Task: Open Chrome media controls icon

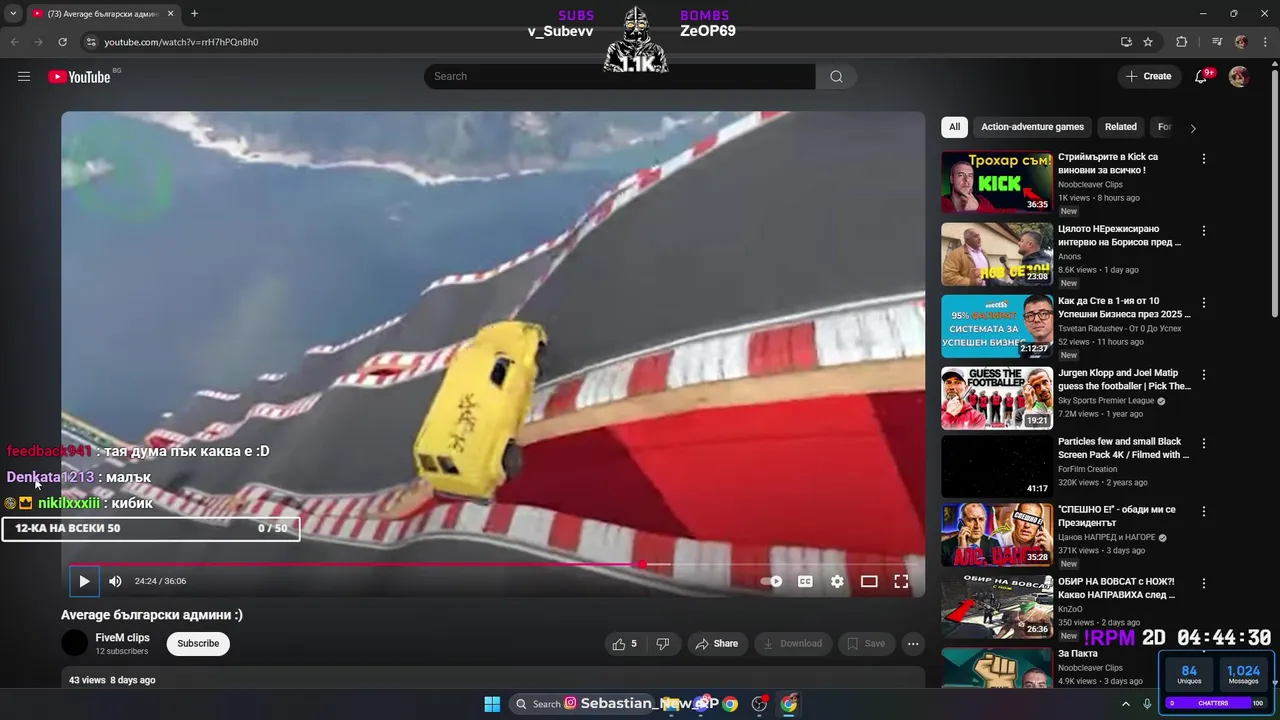Action: (x=1216, y=42)
